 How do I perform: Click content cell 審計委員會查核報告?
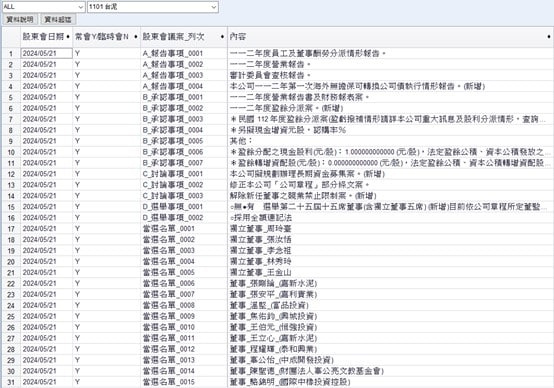click(390, 75)
